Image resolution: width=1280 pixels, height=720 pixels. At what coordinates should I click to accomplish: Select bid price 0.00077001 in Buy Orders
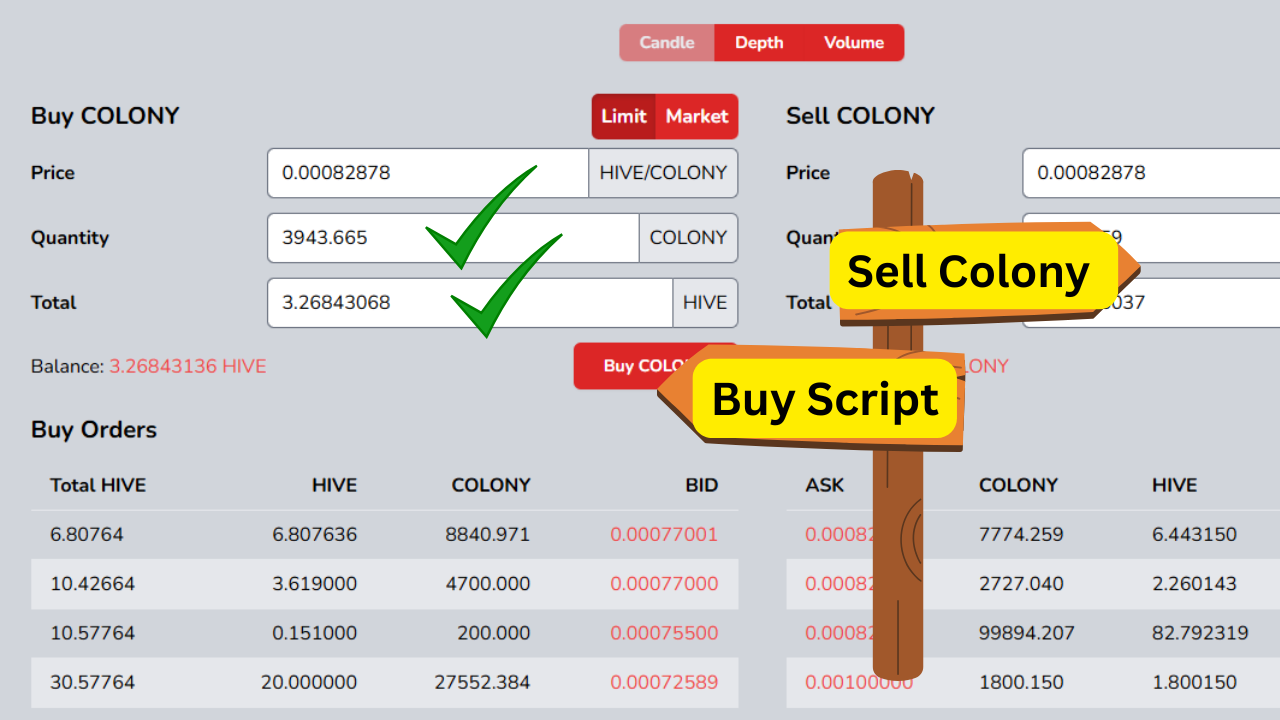tap(664, 534)
